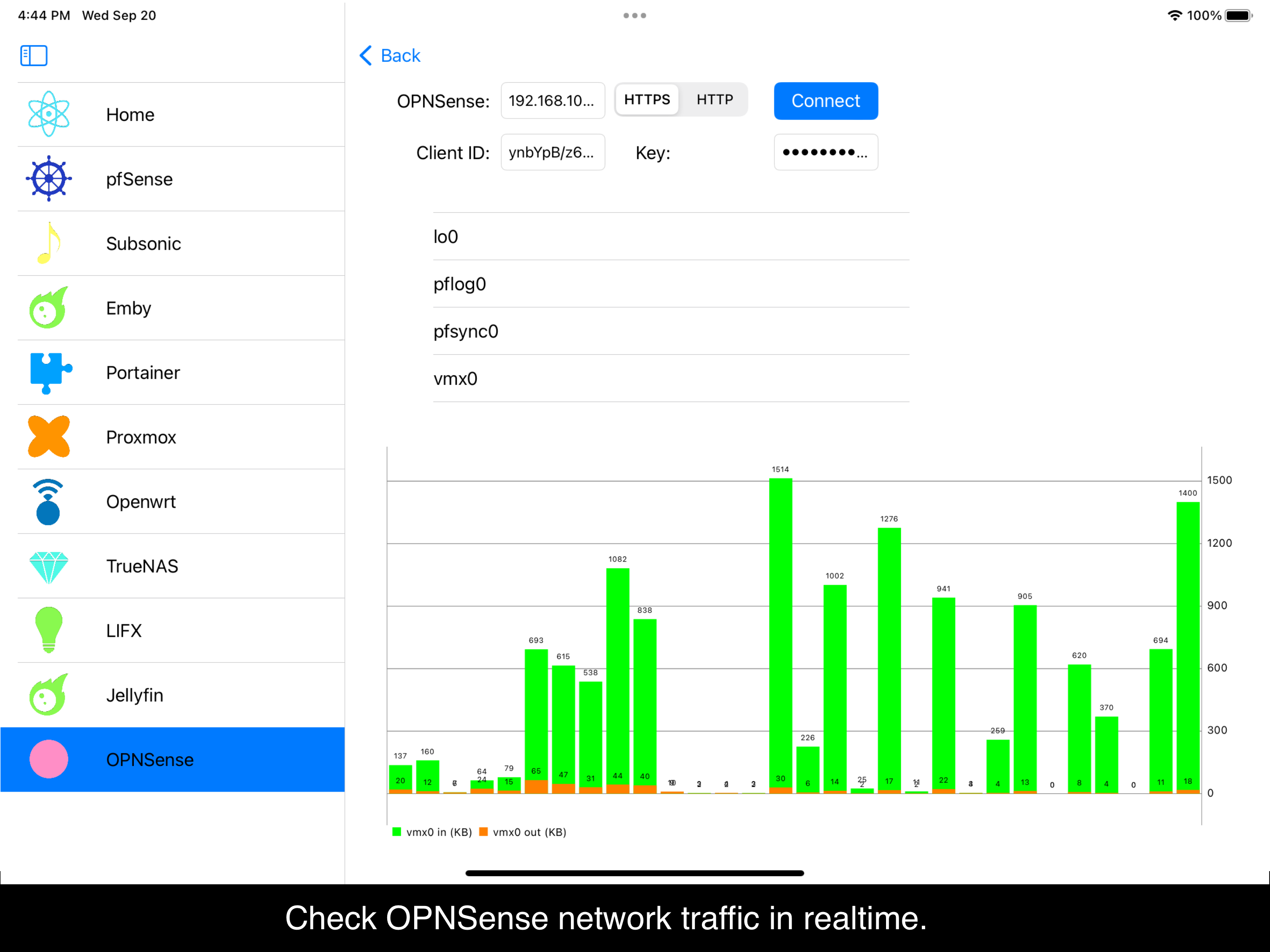Edit the Key password field
This screenshot has width=1270, height=952.
(826, 152)
